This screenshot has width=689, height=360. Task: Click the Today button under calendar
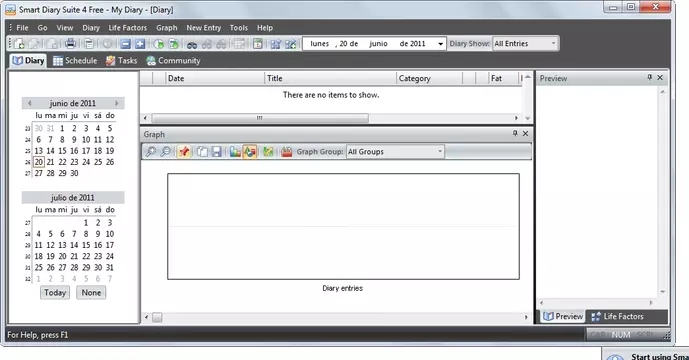click(55, 293)
